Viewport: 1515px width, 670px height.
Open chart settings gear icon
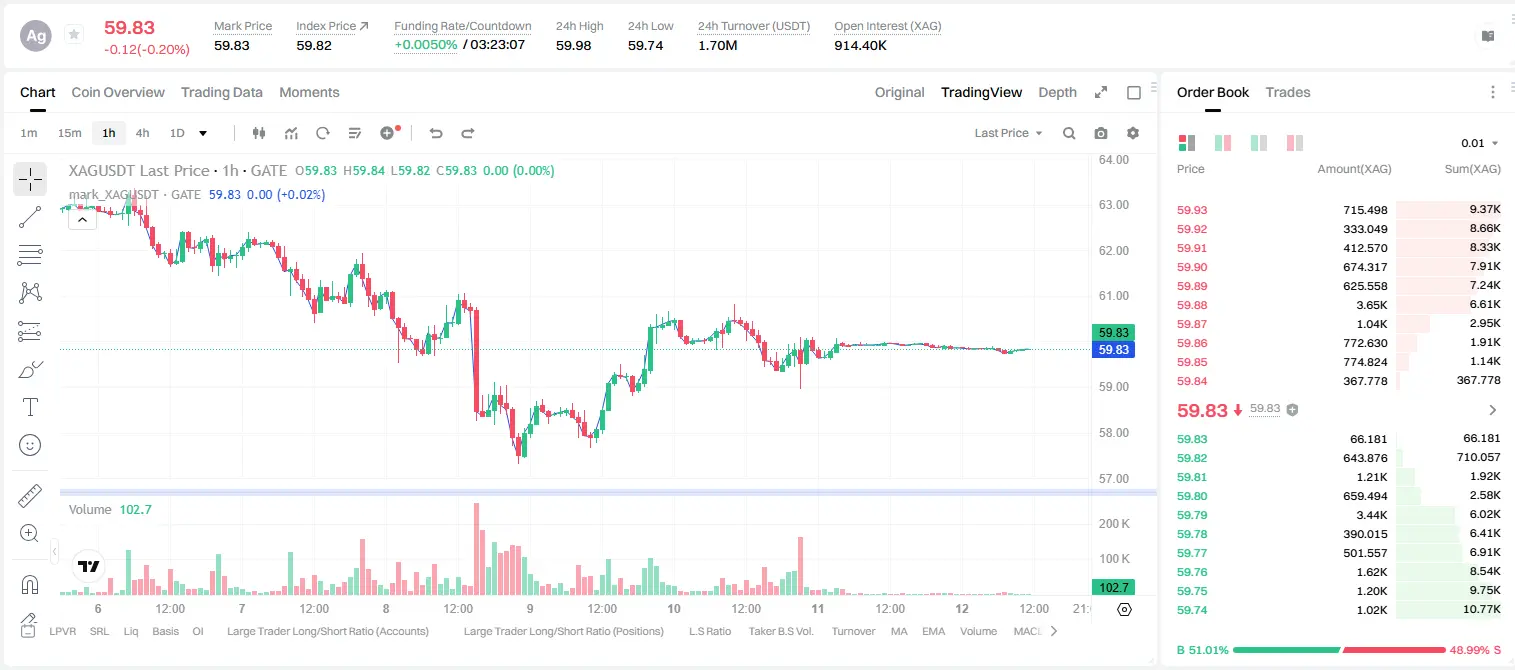[x=1133, y=133]
